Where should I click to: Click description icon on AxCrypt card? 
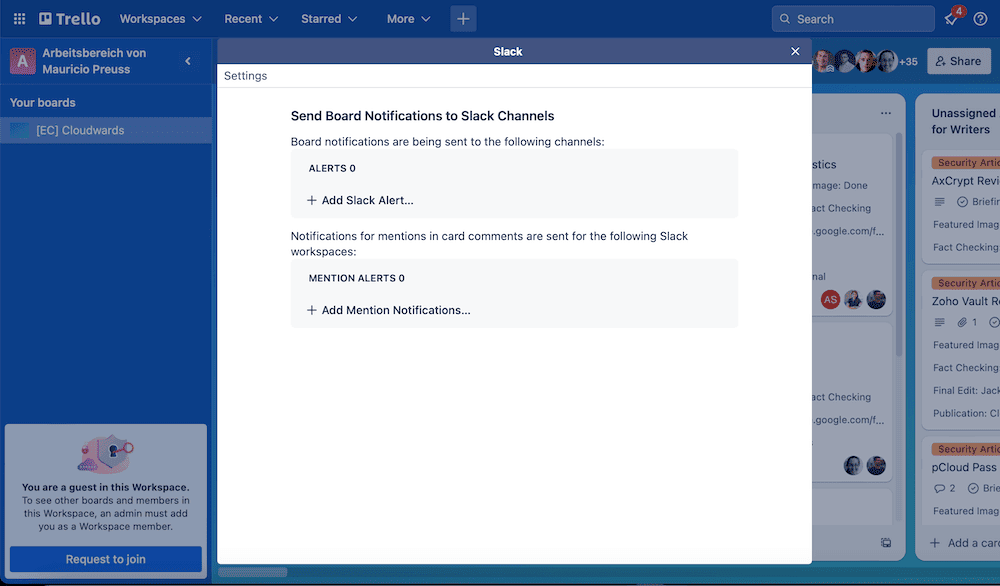[939, 202]
